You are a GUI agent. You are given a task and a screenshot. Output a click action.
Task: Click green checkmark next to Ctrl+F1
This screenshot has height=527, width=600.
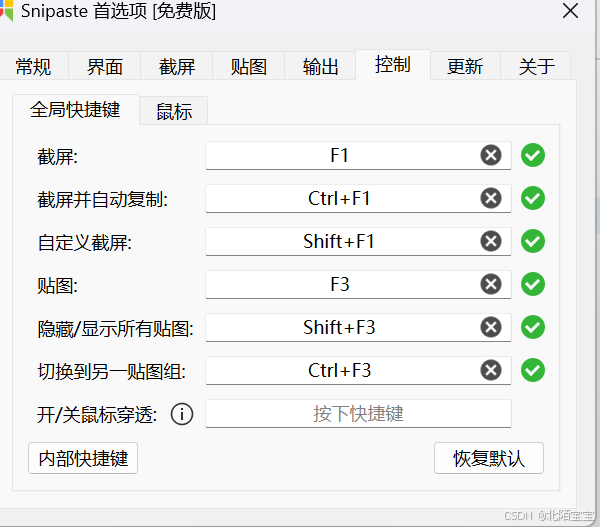(x=533, y=198)
